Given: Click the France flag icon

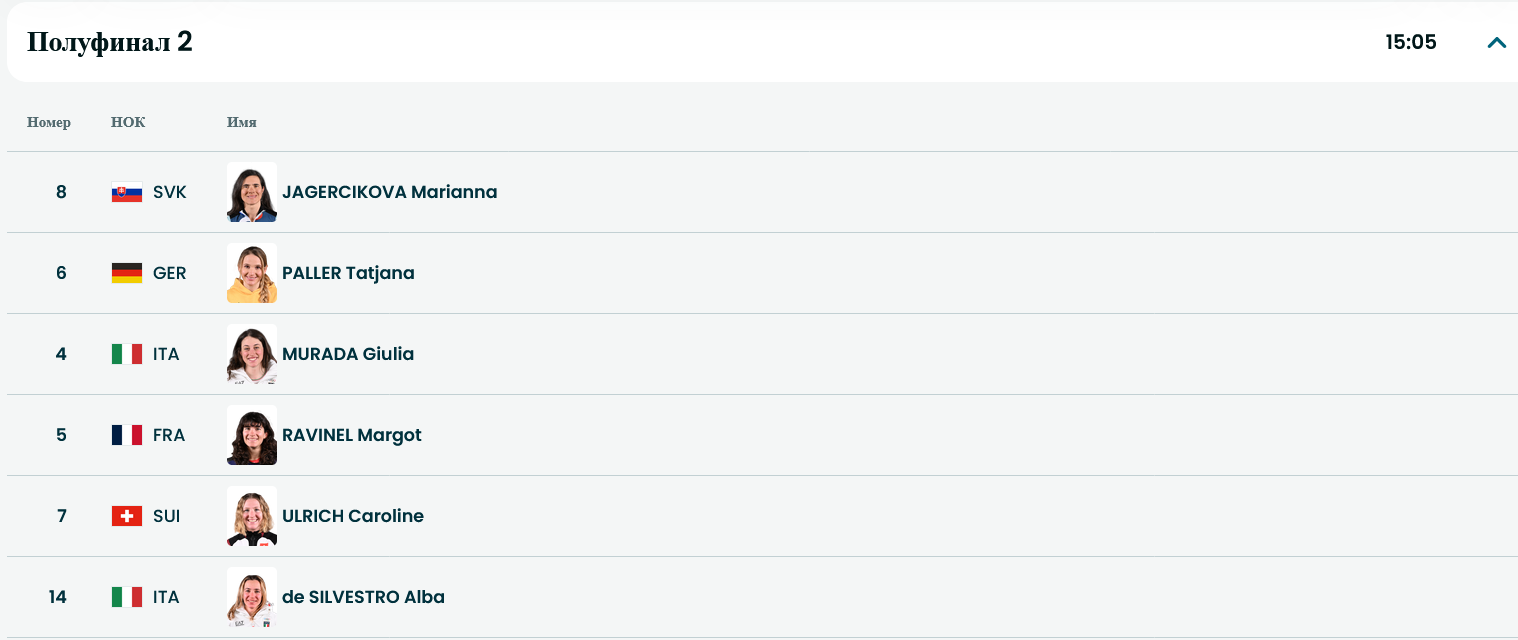Looking at the screenshot, I should click(126, 435).
